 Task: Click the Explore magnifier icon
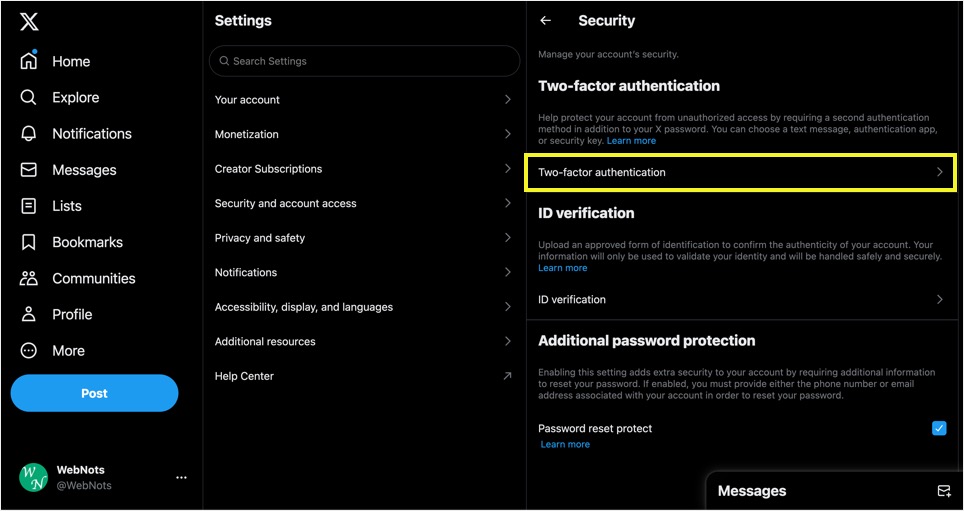(x=28, y=97)
